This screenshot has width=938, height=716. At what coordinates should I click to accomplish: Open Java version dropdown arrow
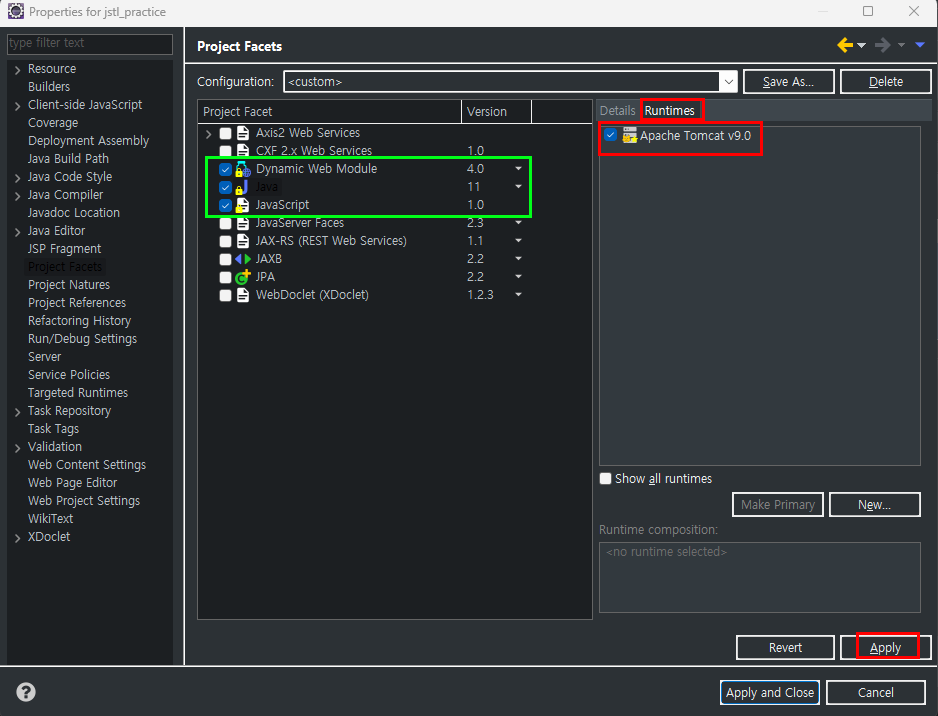[x=519, y=187]
